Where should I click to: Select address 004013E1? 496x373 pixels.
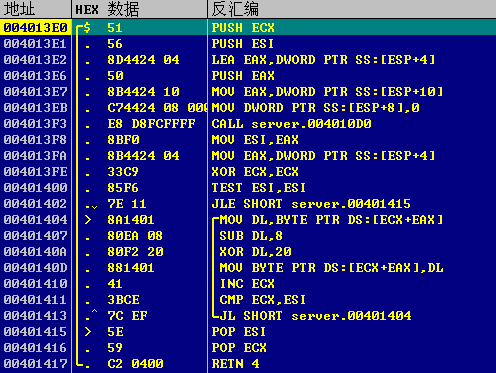35,44
